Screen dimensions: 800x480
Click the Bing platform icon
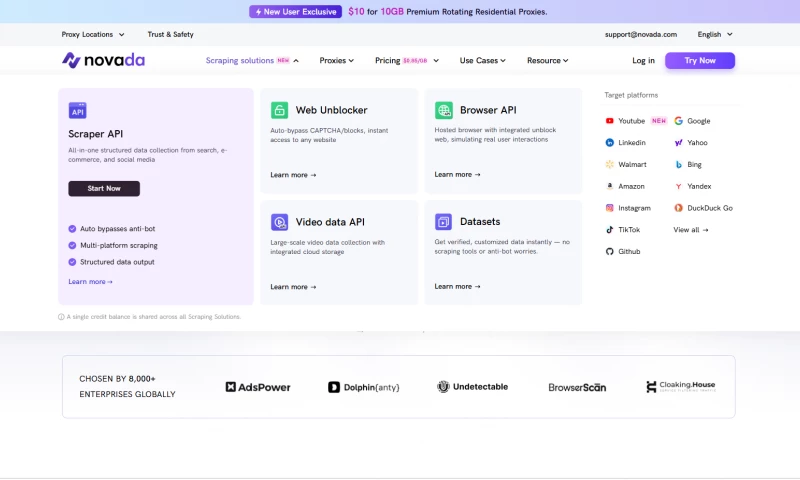(678, 164)
